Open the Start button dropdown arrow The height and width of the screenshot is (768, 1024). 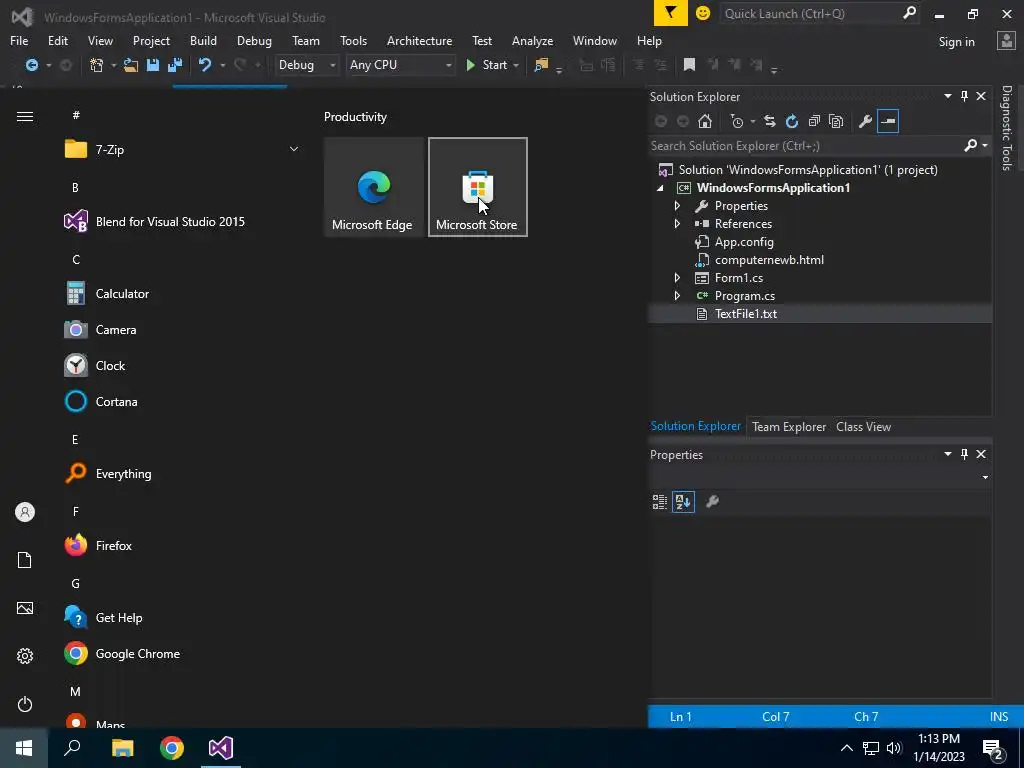pyautogui.click(x=516, y=65)
